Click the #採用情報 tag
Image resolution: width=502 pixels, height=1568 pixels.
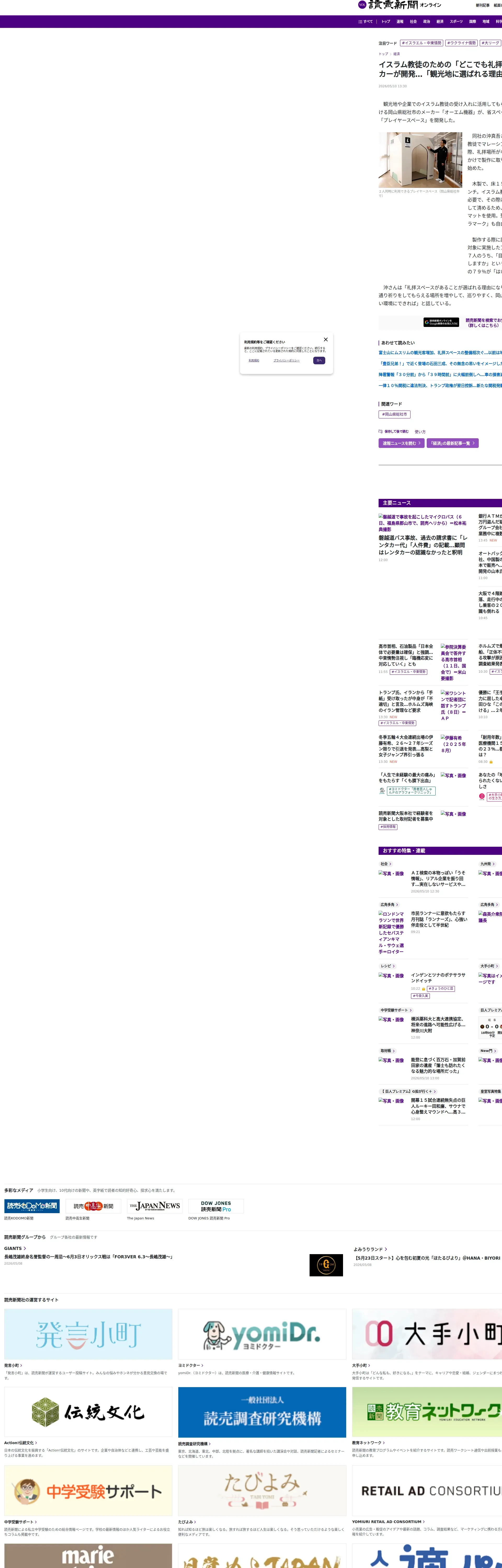[388, 827]
